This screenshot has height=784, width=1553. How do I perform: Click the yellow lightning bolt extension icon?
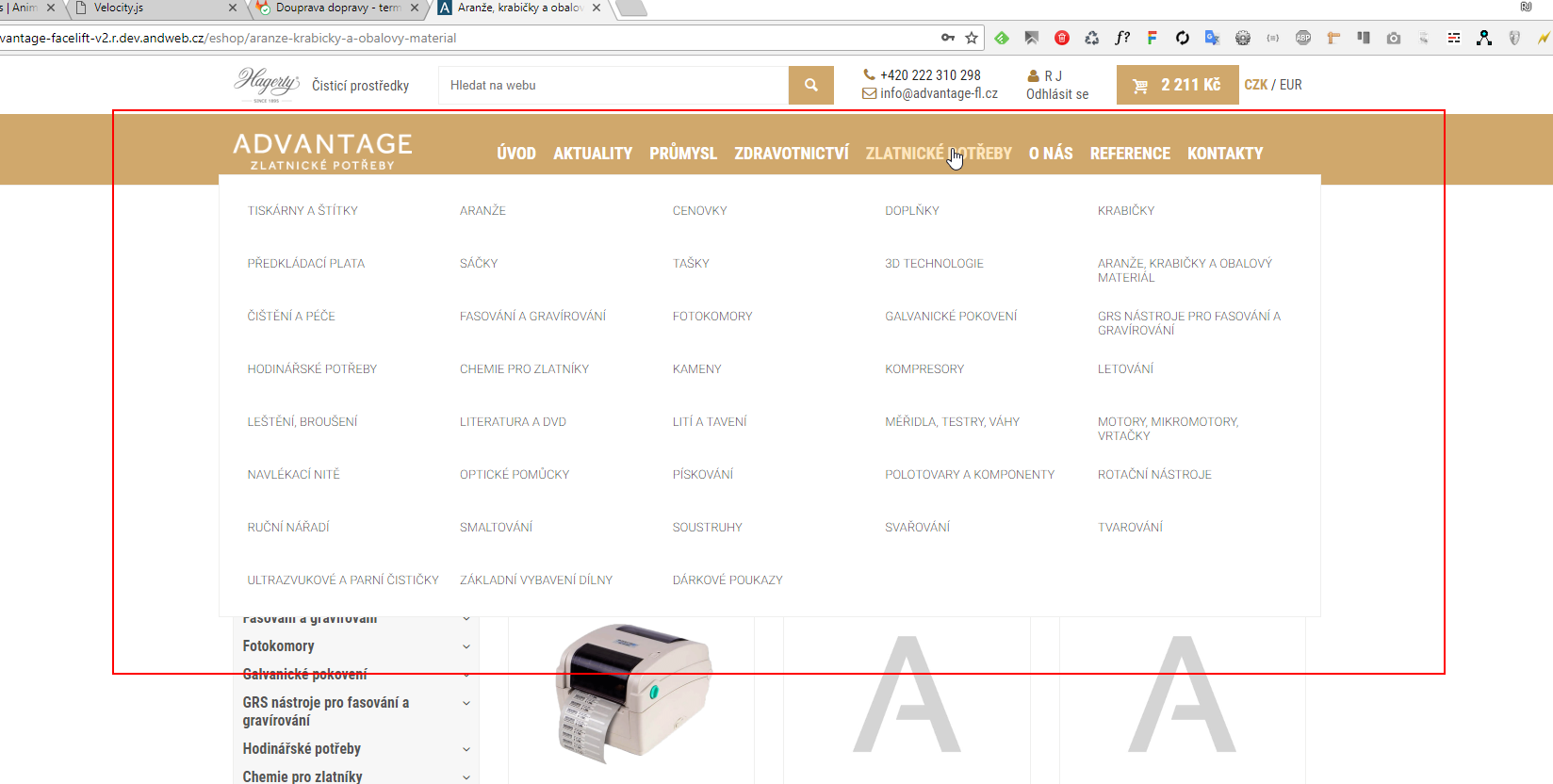coord(1544,38)
